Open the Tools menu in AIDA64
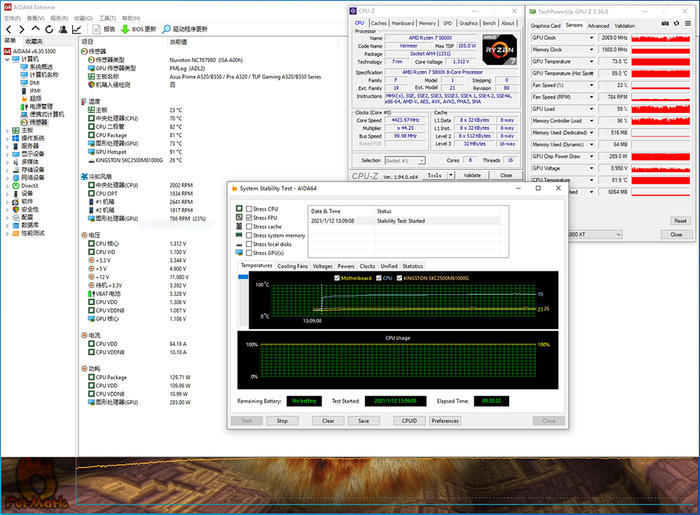 point(108,18)
